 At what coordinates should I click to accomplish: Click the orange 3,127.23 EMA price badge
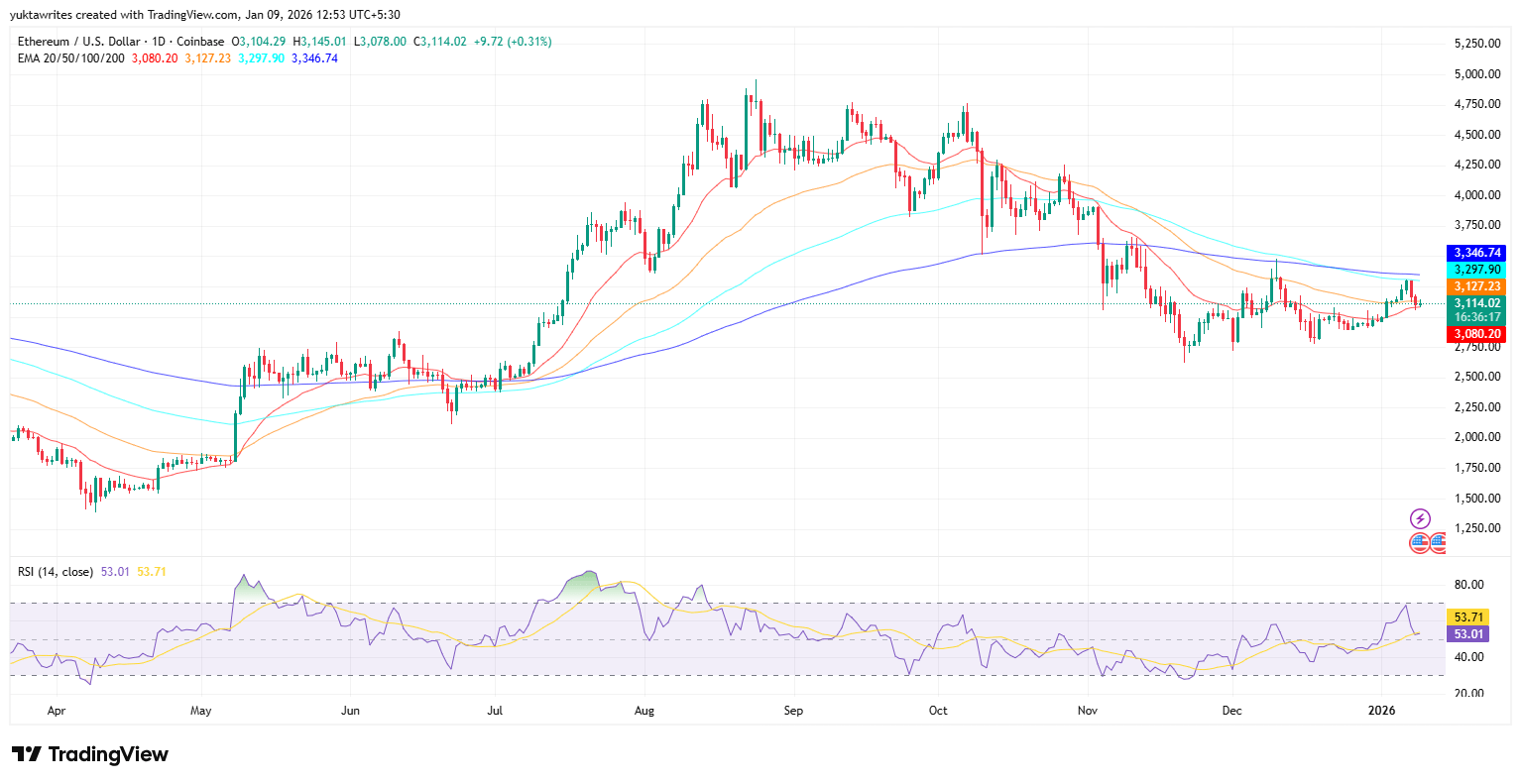[x=1476, y=285]
